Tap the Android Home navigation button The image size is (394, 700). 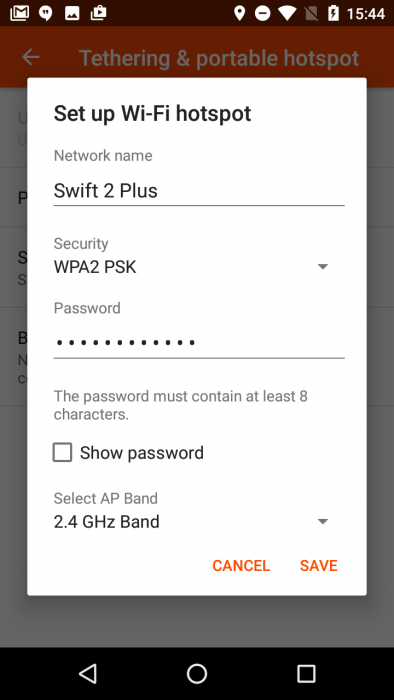click(x=197, y=673)
